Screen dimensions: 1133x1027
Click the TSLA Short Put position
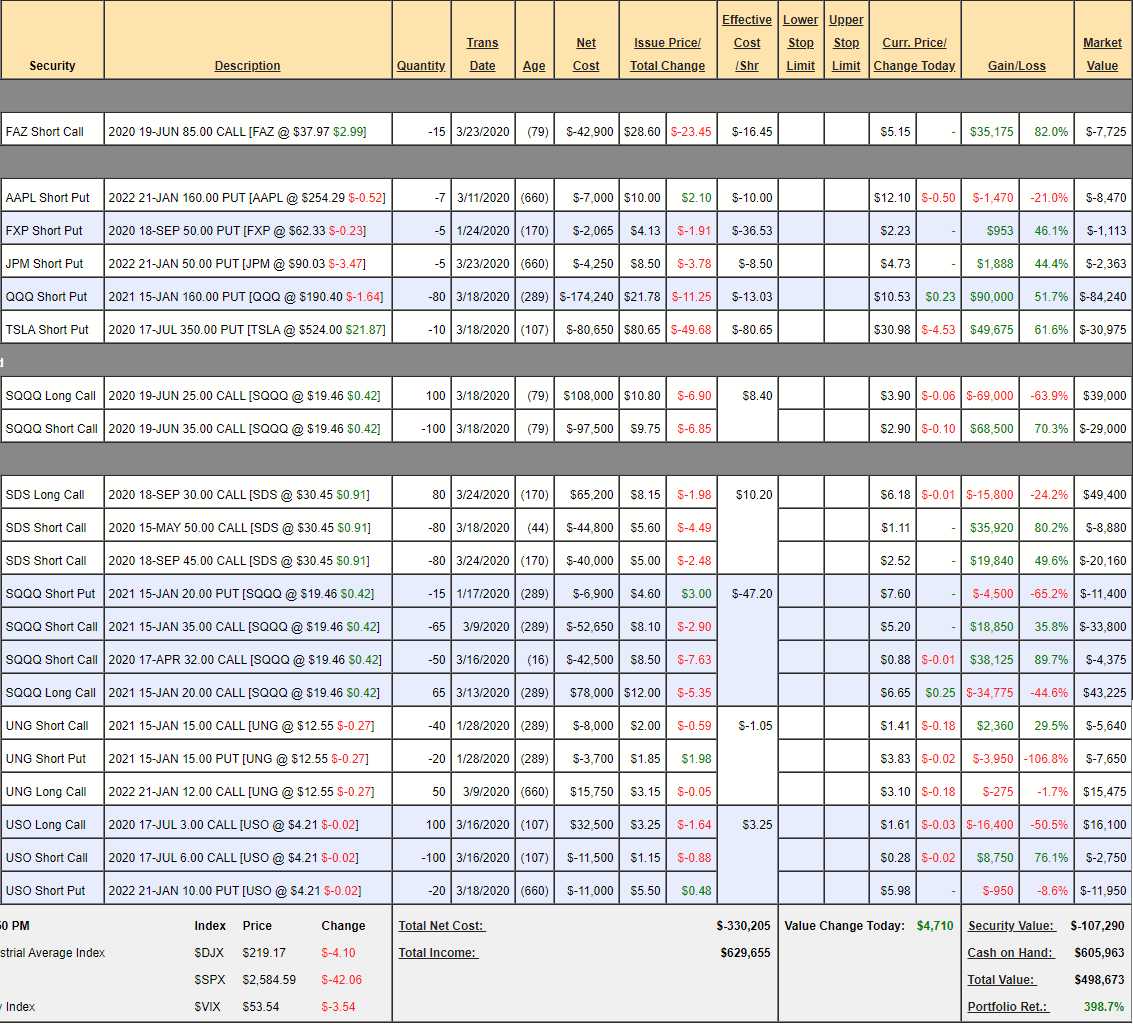click(47, 330)
